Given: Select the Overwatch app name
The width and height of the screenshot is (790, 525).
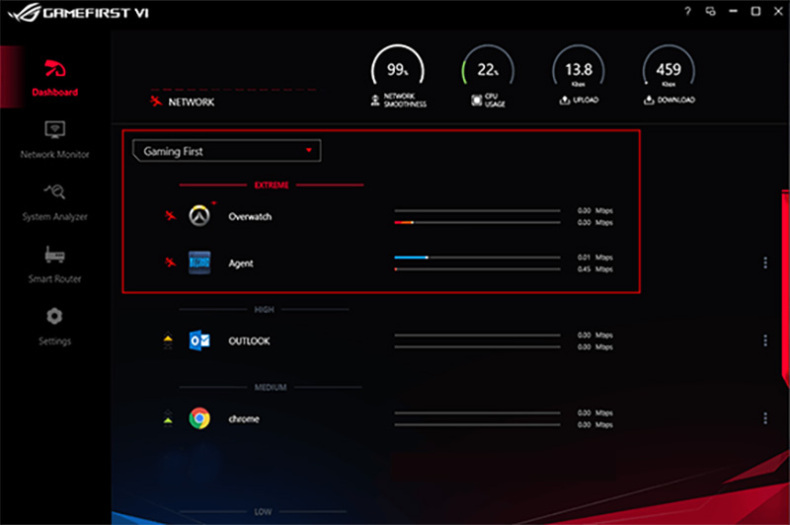Looking at the screenshot, I should click(250, 217).
